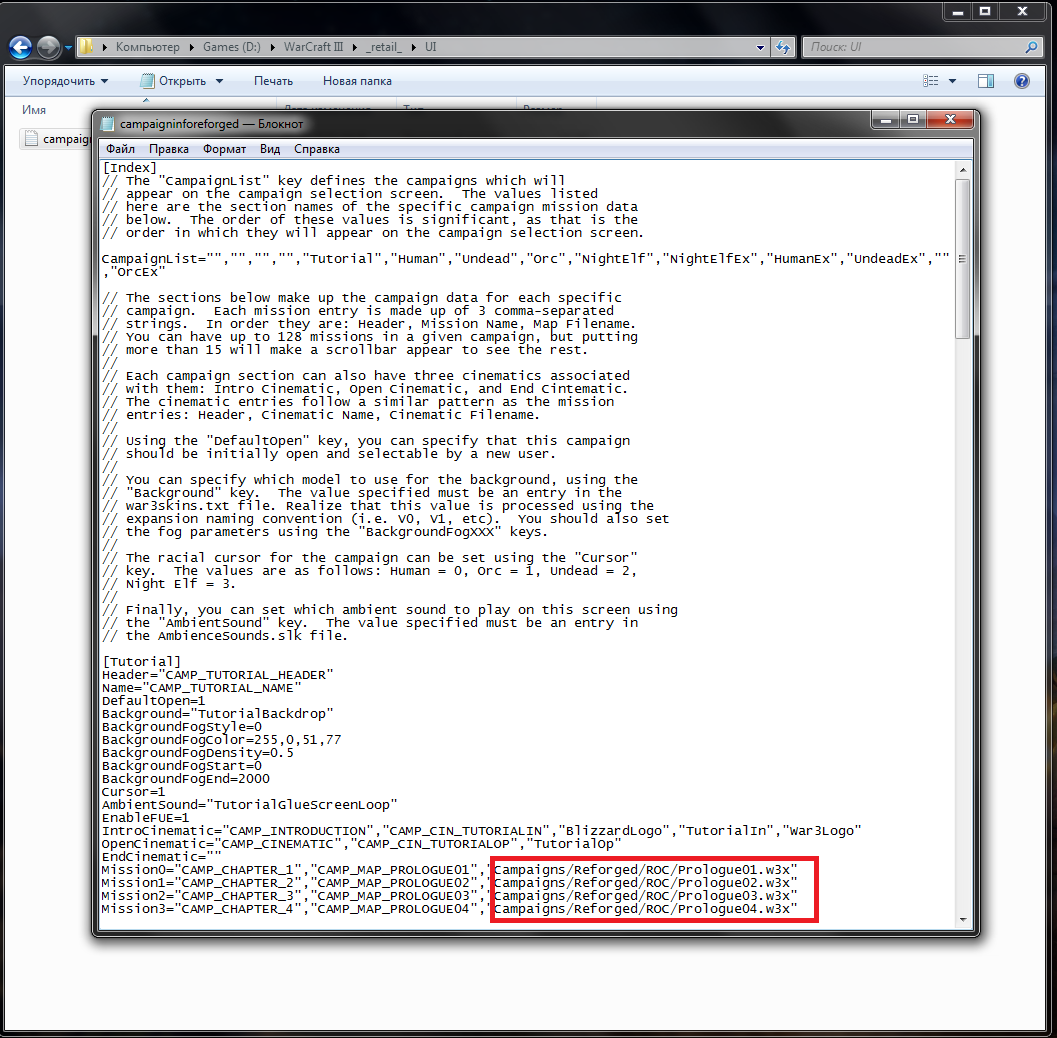Open file via Открыть toolbar button
Image resolution: width=1057 pixels, height=1038 pixels.
[175, 81]
